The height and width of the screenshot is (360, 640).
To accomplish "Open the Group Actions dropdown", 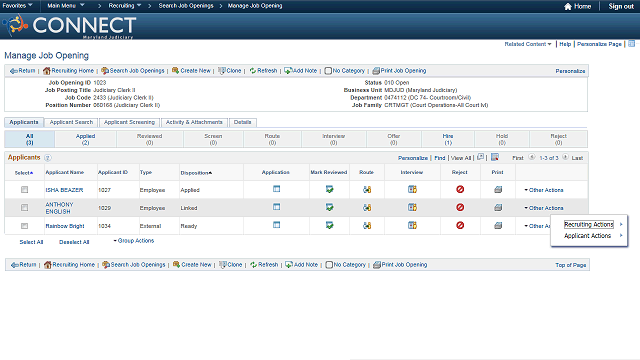I will (134, 241).
